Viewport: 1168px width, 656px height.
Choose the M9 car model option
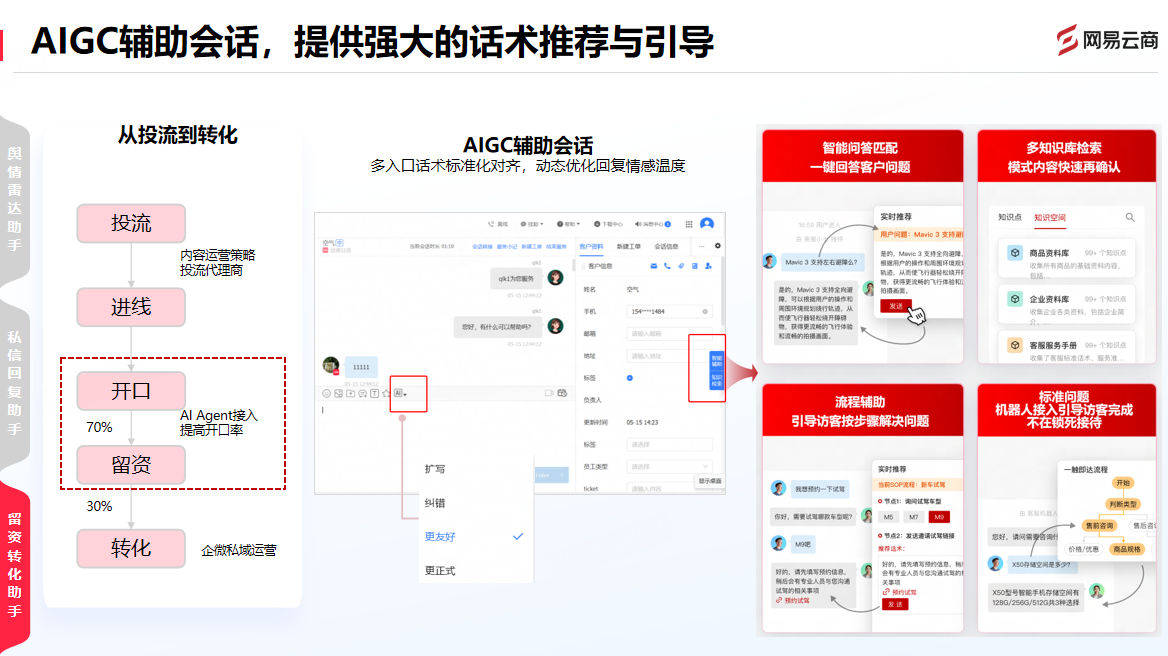coord(939,517)
